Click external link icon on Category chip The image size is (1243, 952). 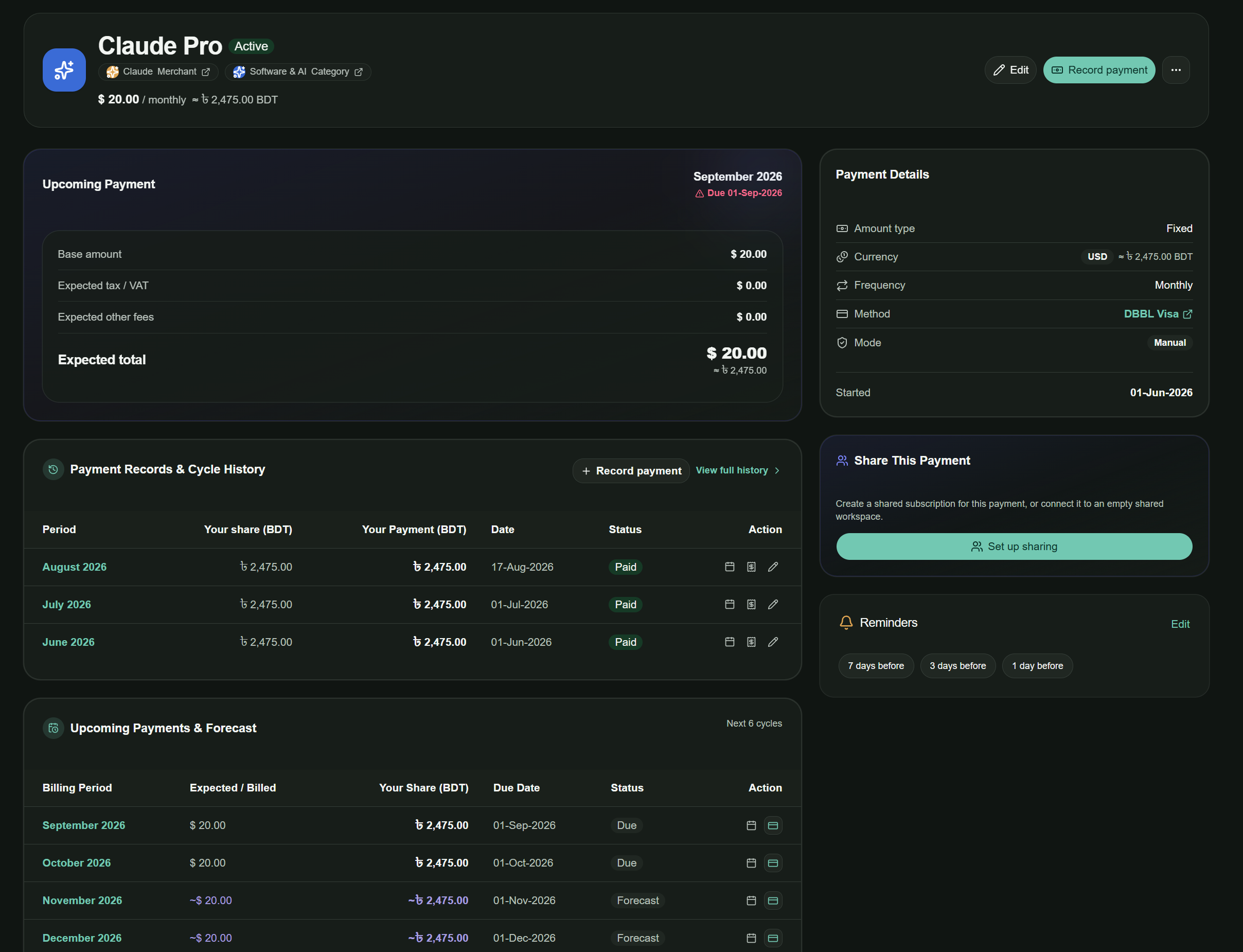coord(358,72)
